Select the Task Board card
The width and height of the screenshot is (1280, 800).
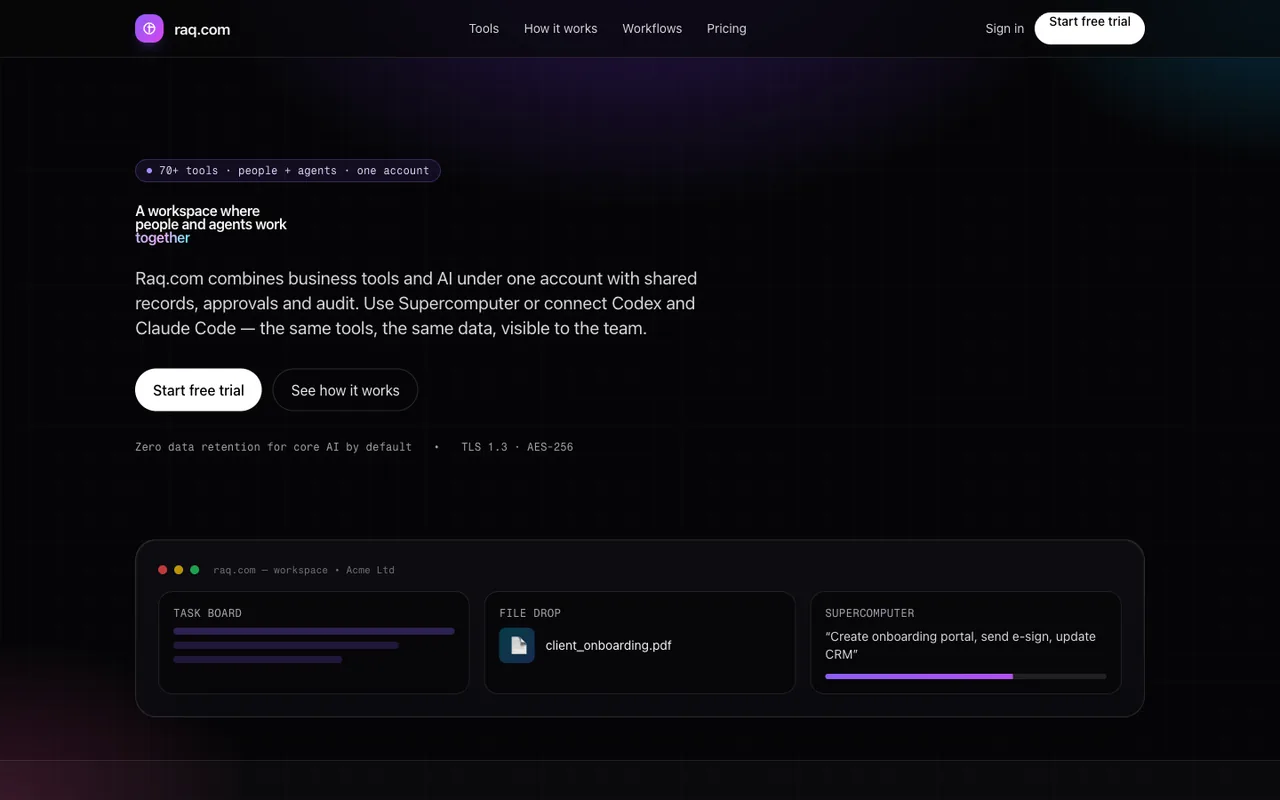pos(314,643)
